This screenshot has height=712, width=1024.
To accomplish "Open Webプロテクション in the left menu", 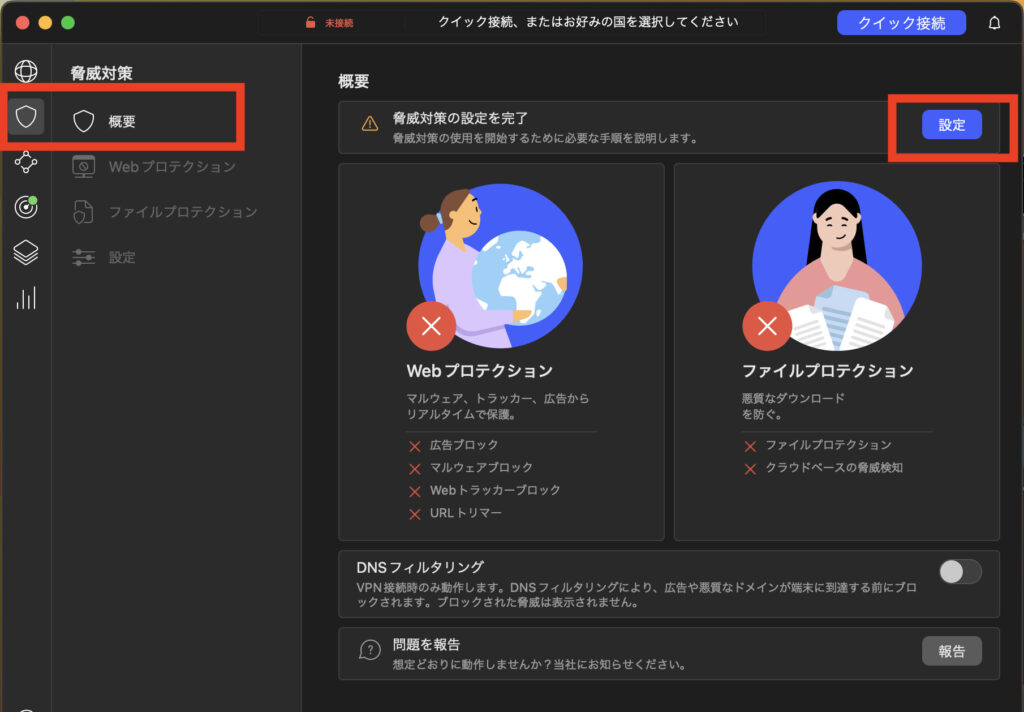I will pyautogui.click(x=171, y=167).
